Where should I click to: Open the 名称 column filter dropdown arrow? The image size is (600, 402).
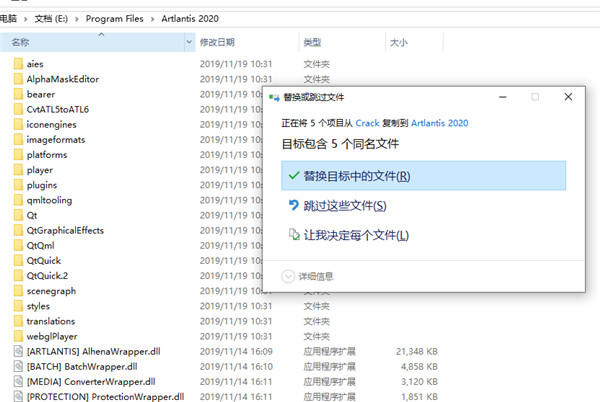pos(189,42)
